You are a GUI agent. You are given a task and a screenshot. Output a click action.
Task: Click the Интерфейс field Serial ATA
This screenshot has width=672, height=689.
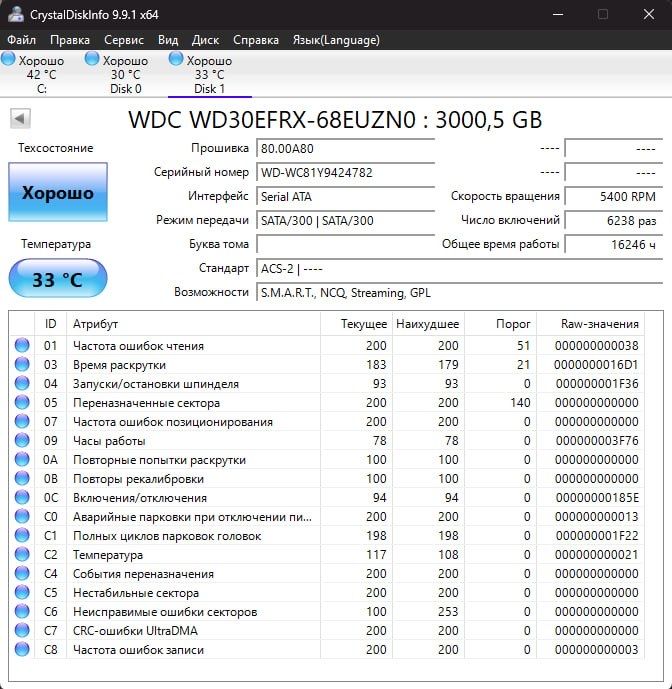tap(345, 196)
